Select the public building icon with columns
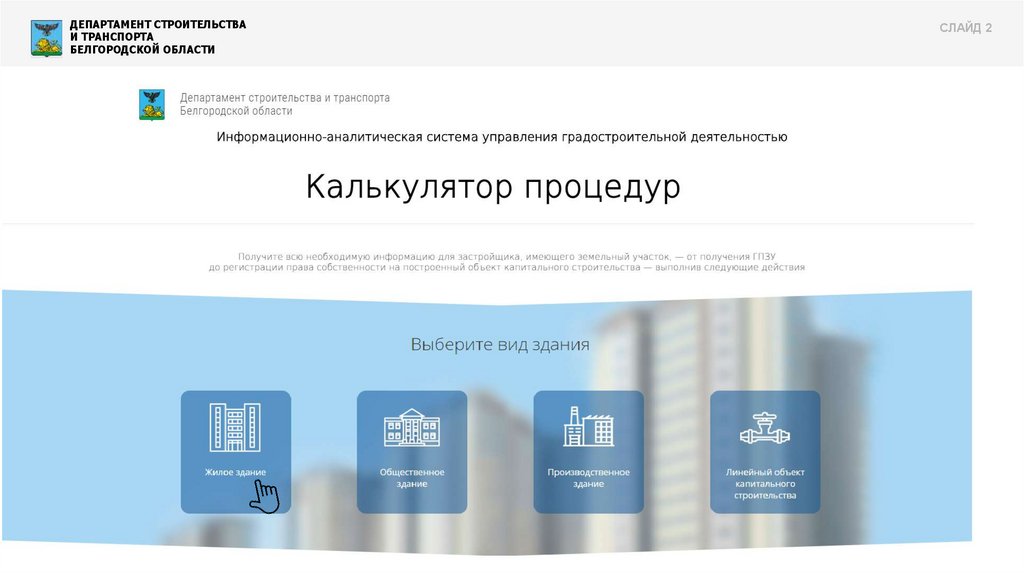1024x574 pixels. coord(411,427)
